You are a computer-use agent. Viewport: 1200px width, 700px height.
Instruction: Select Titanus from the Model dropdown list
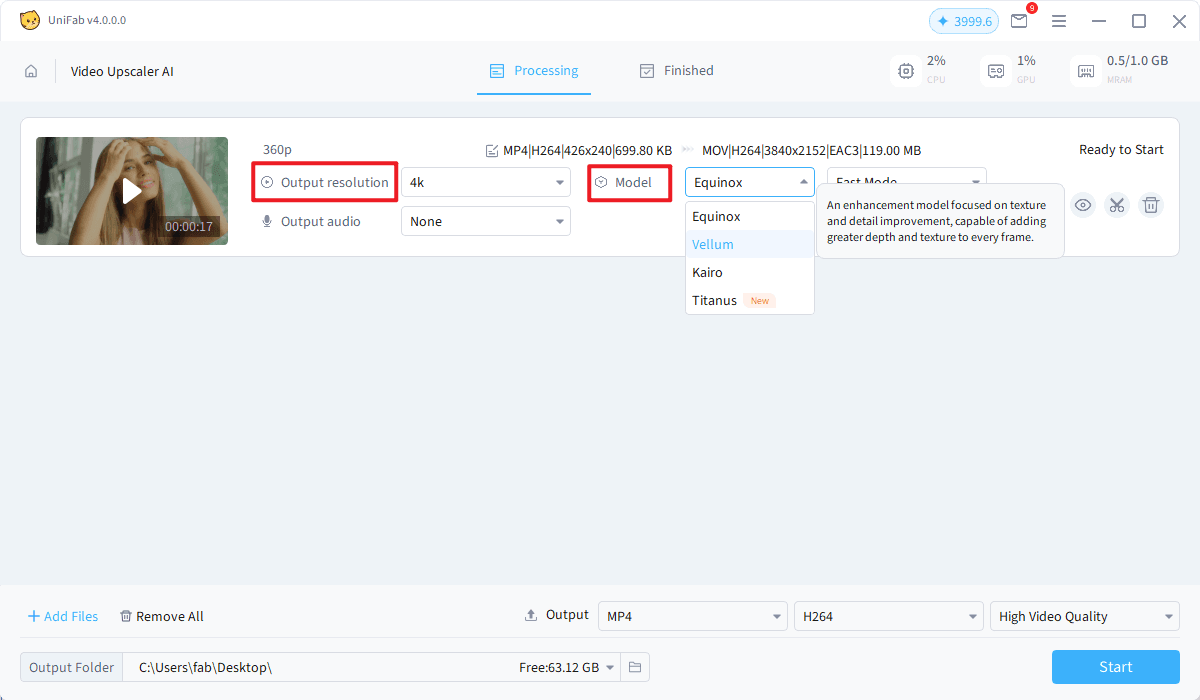(714, 300)
